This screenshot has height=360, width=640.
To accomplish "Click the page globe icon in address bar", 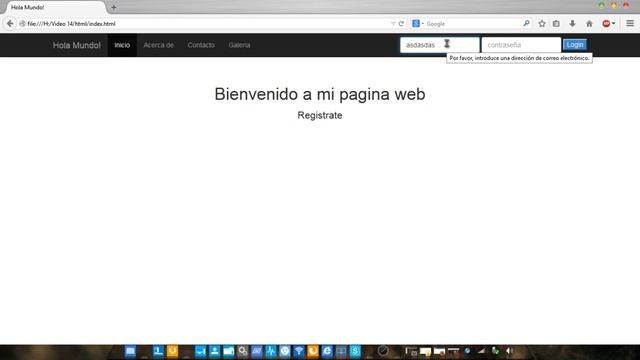I will pos(22,24).
